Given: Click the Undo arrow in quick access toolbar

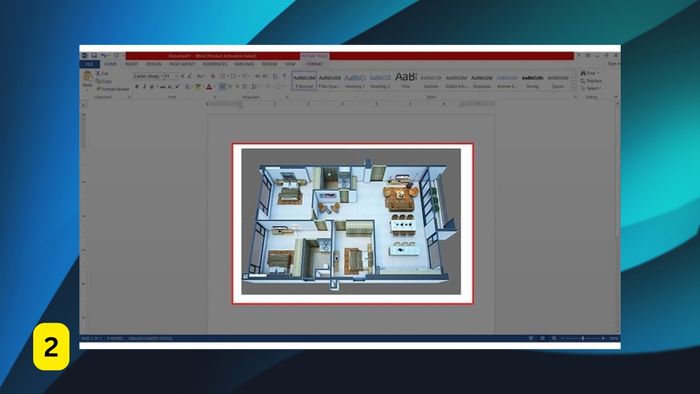Looking at the screenshot, I should click(104, 55).
